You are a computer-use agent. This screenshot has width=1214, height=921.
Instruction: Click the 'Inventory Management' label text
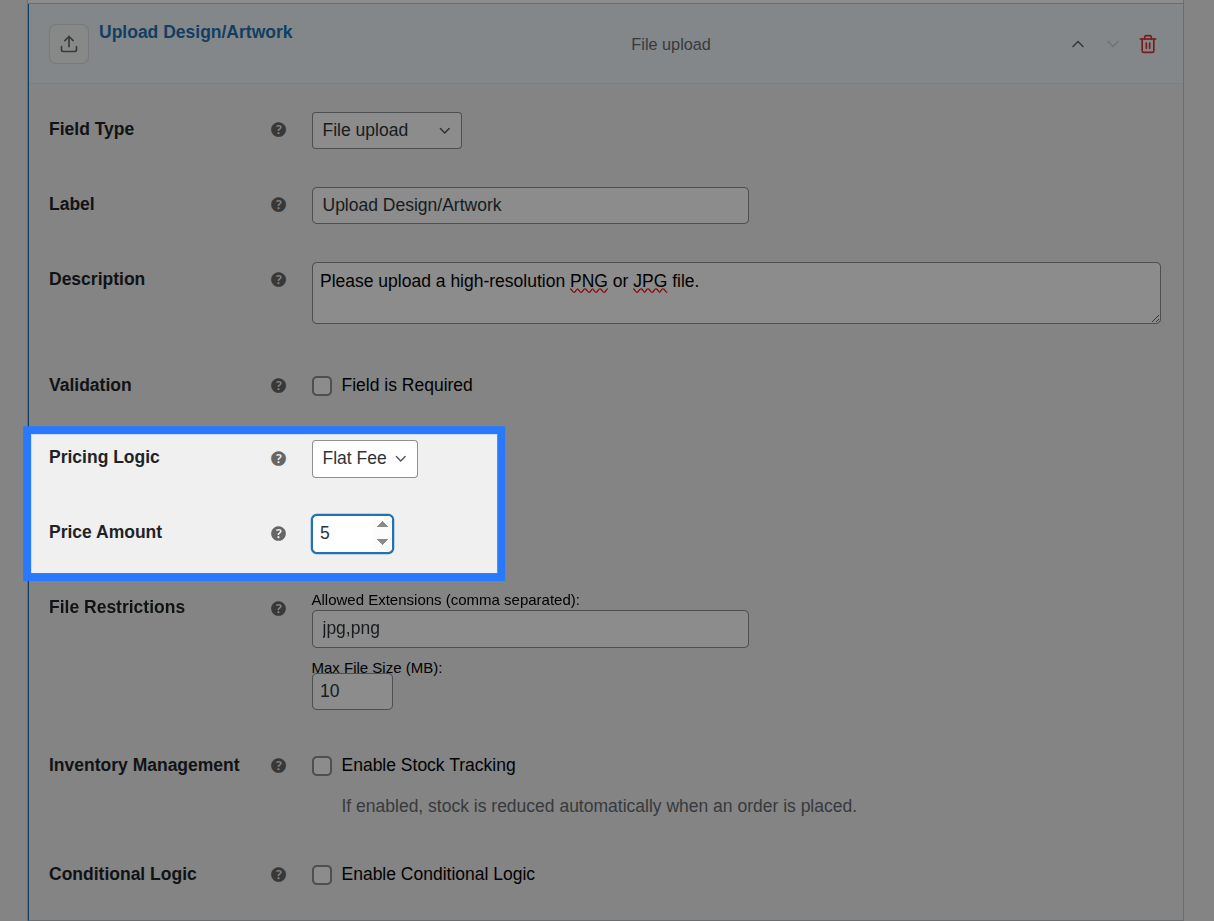click(144, 765)
